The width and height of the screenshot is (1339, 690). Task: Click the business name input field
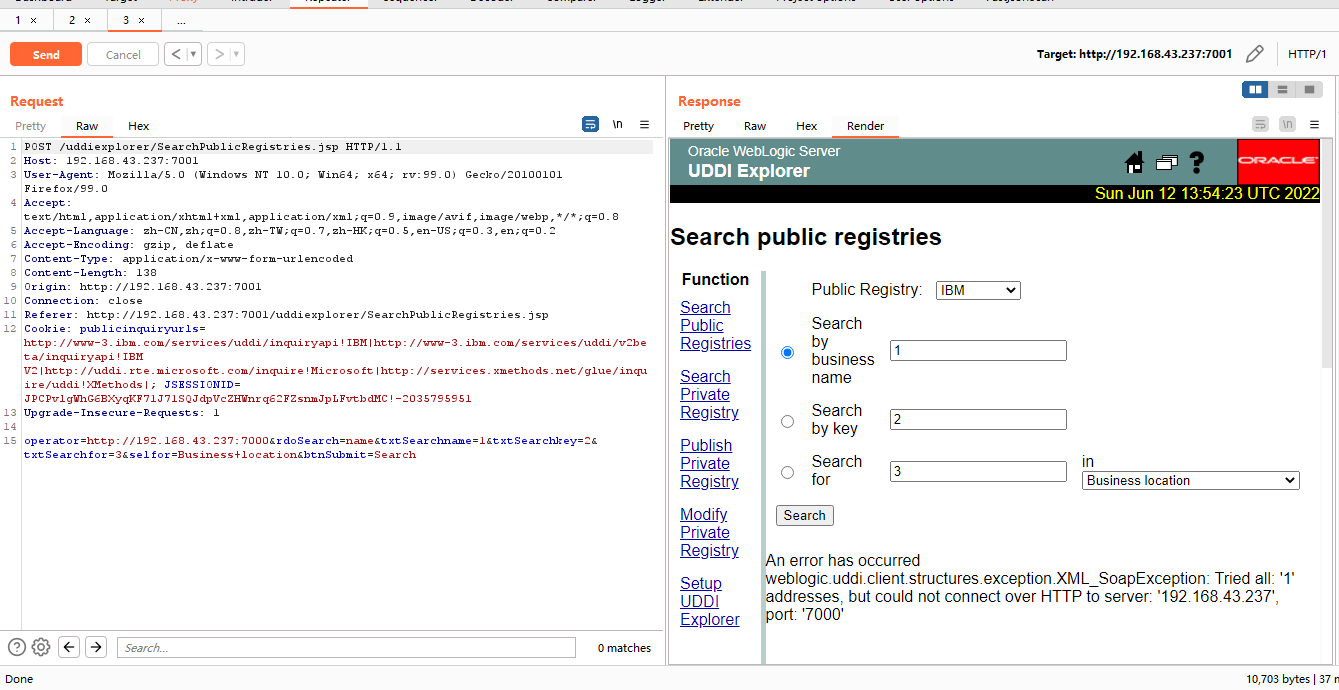coord(978,350)
